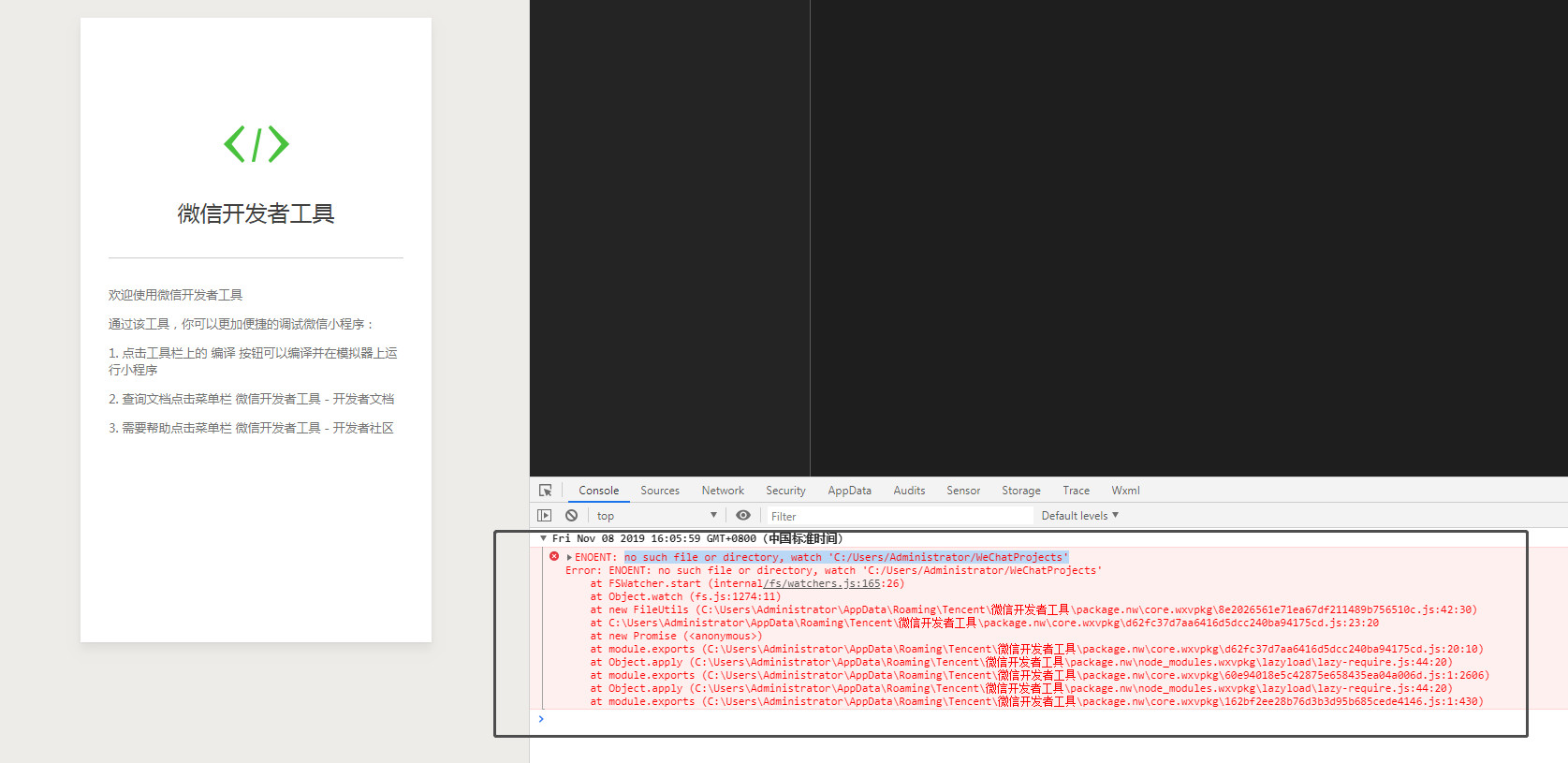Click the green code brackets logo
This screenshot has width=1568, height=763.
tap(256, 144)
